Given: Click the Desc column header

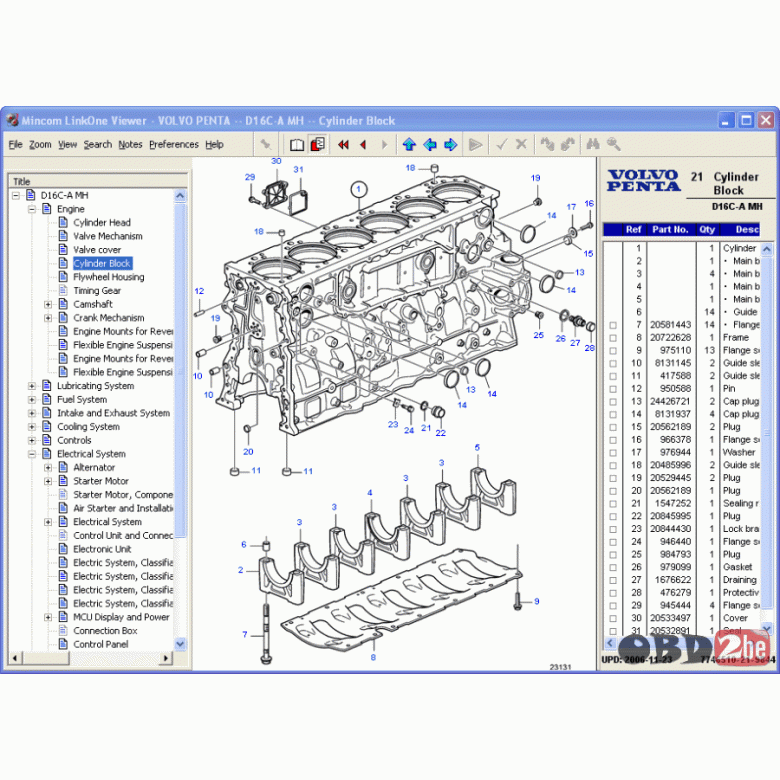Looking at the screenshot, I should 740,229.
